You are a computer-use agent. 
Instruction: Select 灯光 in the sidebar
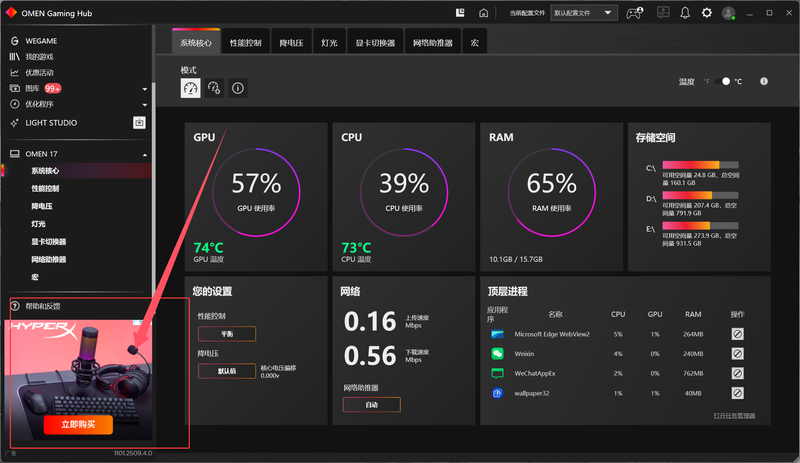coord(38,224)
